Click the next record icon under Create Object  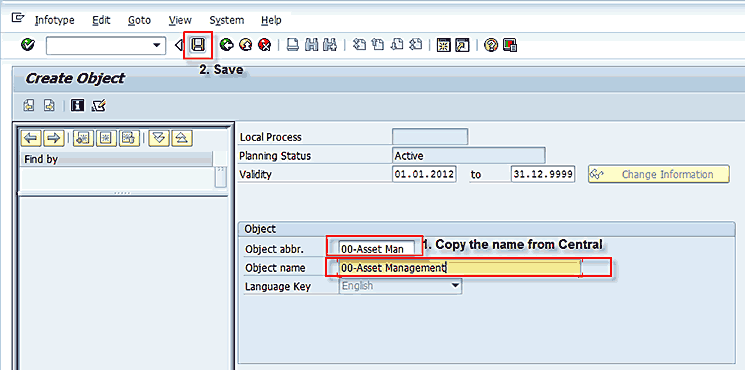pos(49,105)
